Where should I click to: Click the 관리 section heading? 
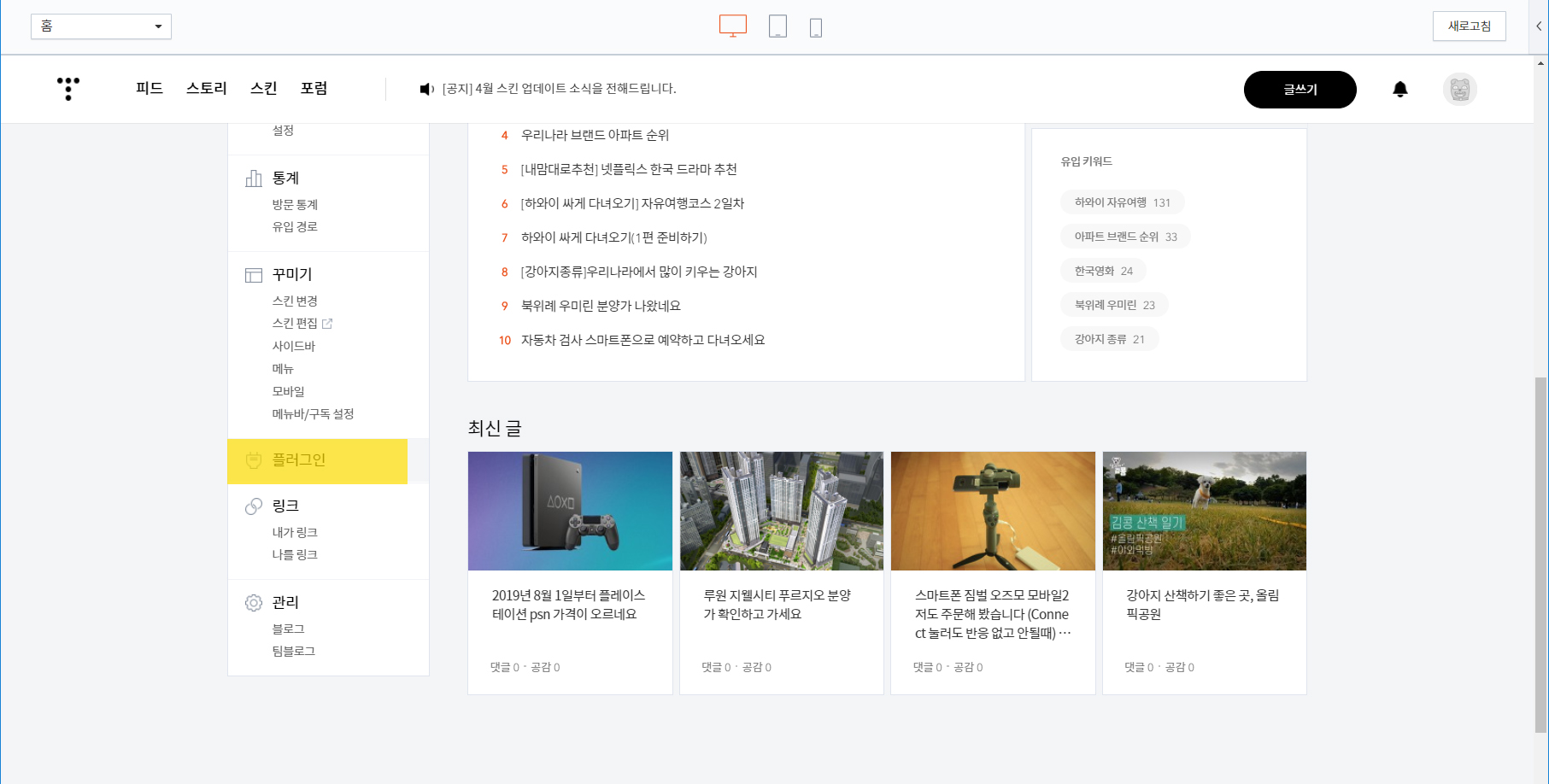[x=285, y=602]
